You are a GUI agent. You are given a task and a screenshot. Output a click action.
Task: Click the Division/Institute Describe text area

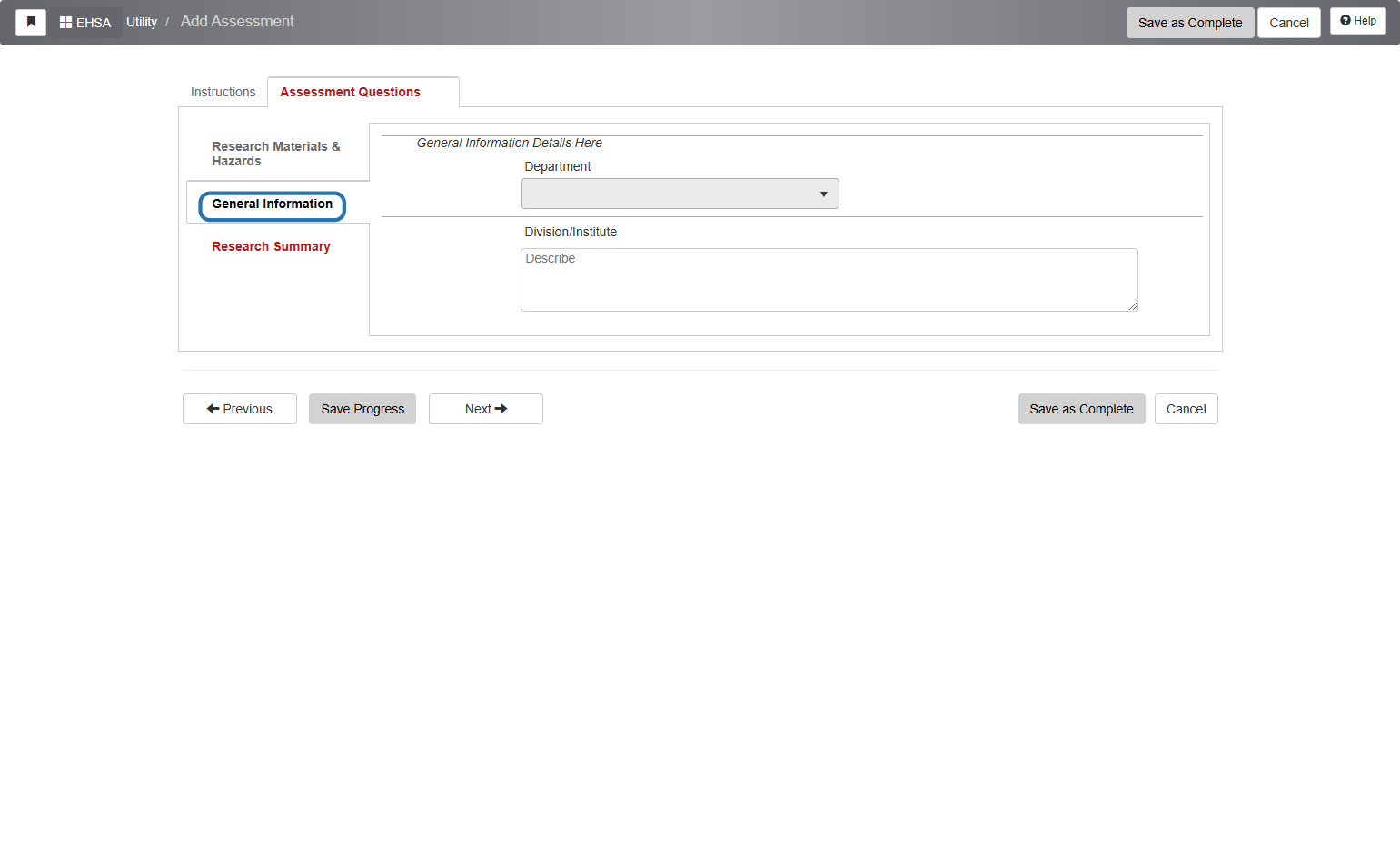tap(829, 280)
